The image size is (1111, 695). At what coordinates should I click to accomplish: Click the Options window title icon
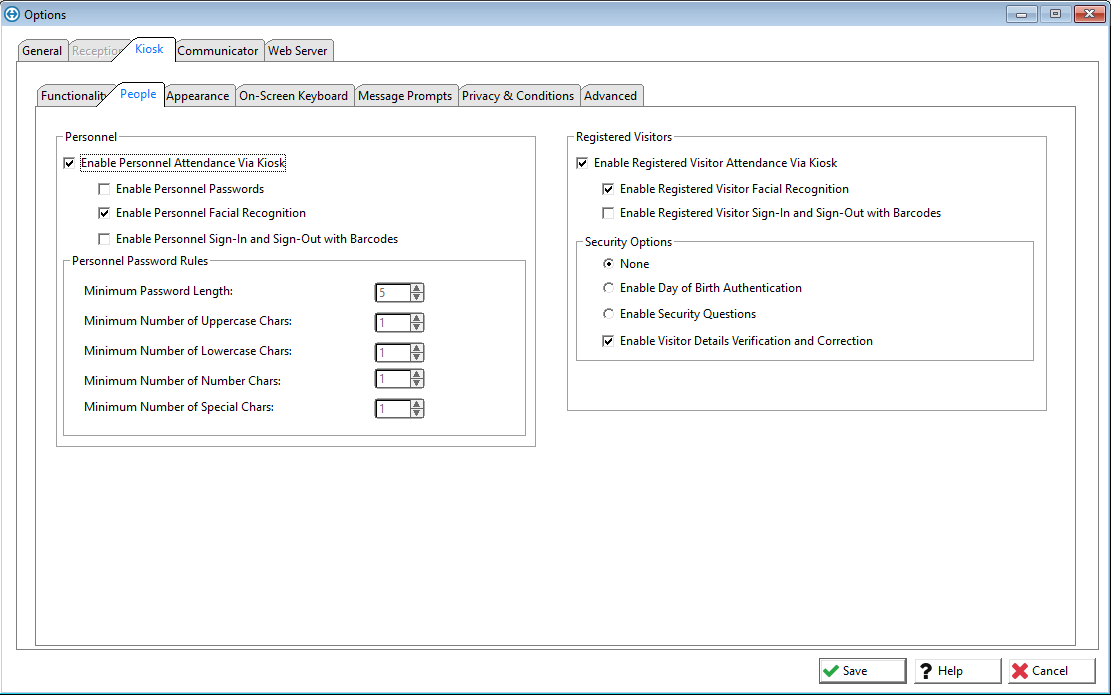pyautogui.click(x=12, y=15)
